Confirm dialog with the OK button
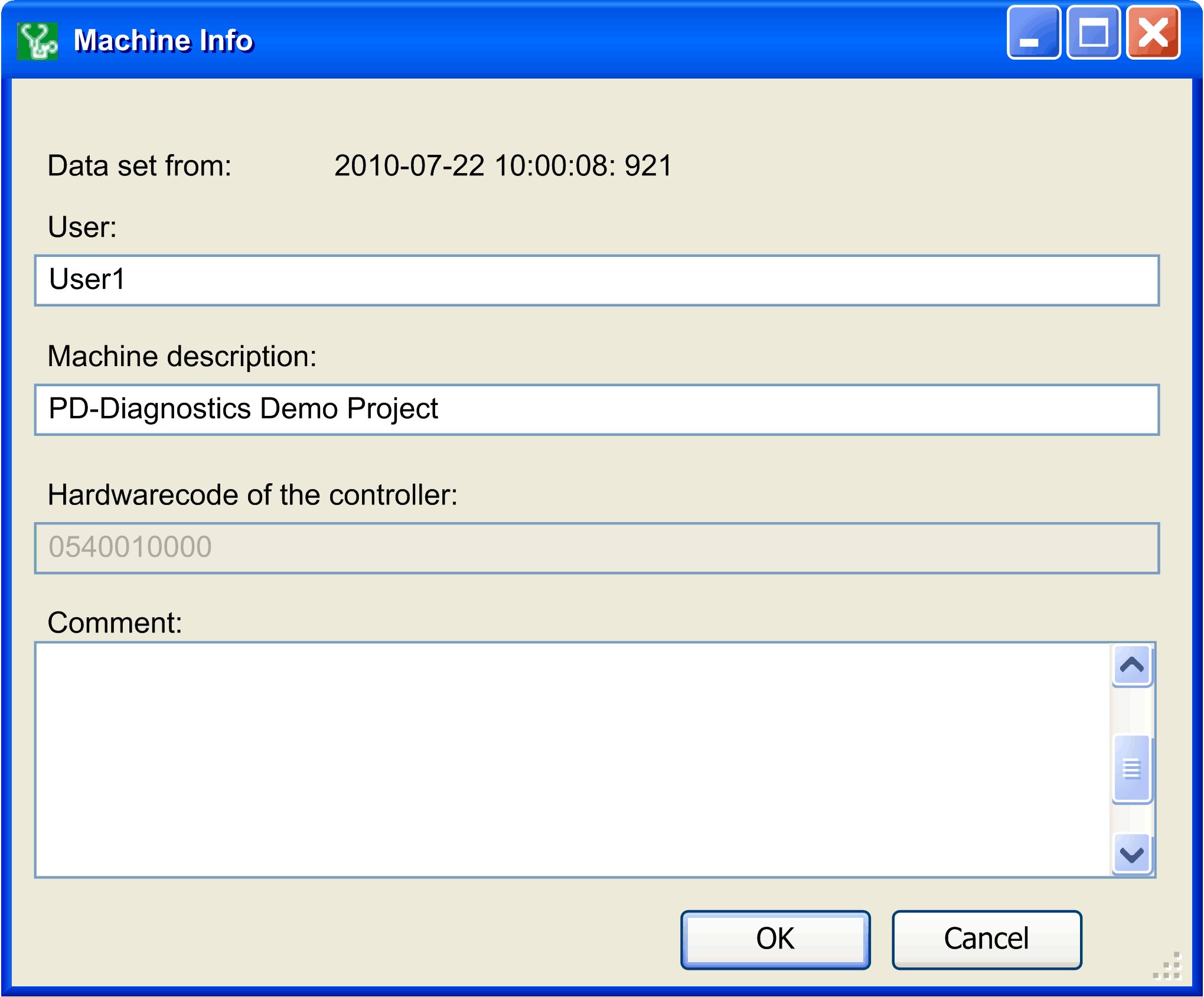 click(x=775, y=939)
